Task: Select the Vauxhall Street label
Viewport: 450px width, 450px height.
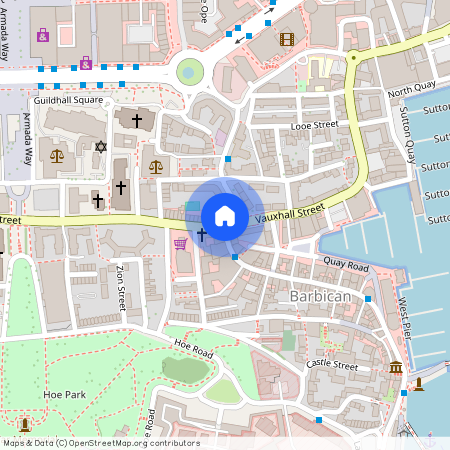Action: pos(289,213)
